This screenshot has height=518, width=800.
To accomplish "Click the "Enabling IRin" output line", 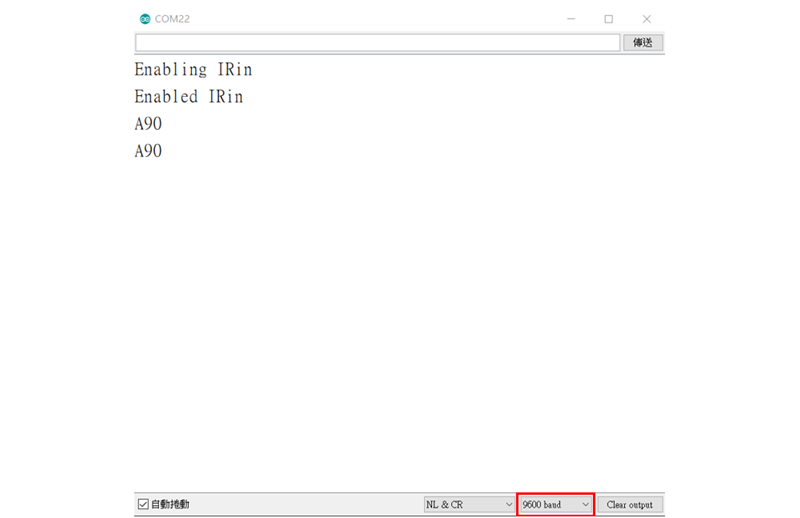I will [193, 70].
